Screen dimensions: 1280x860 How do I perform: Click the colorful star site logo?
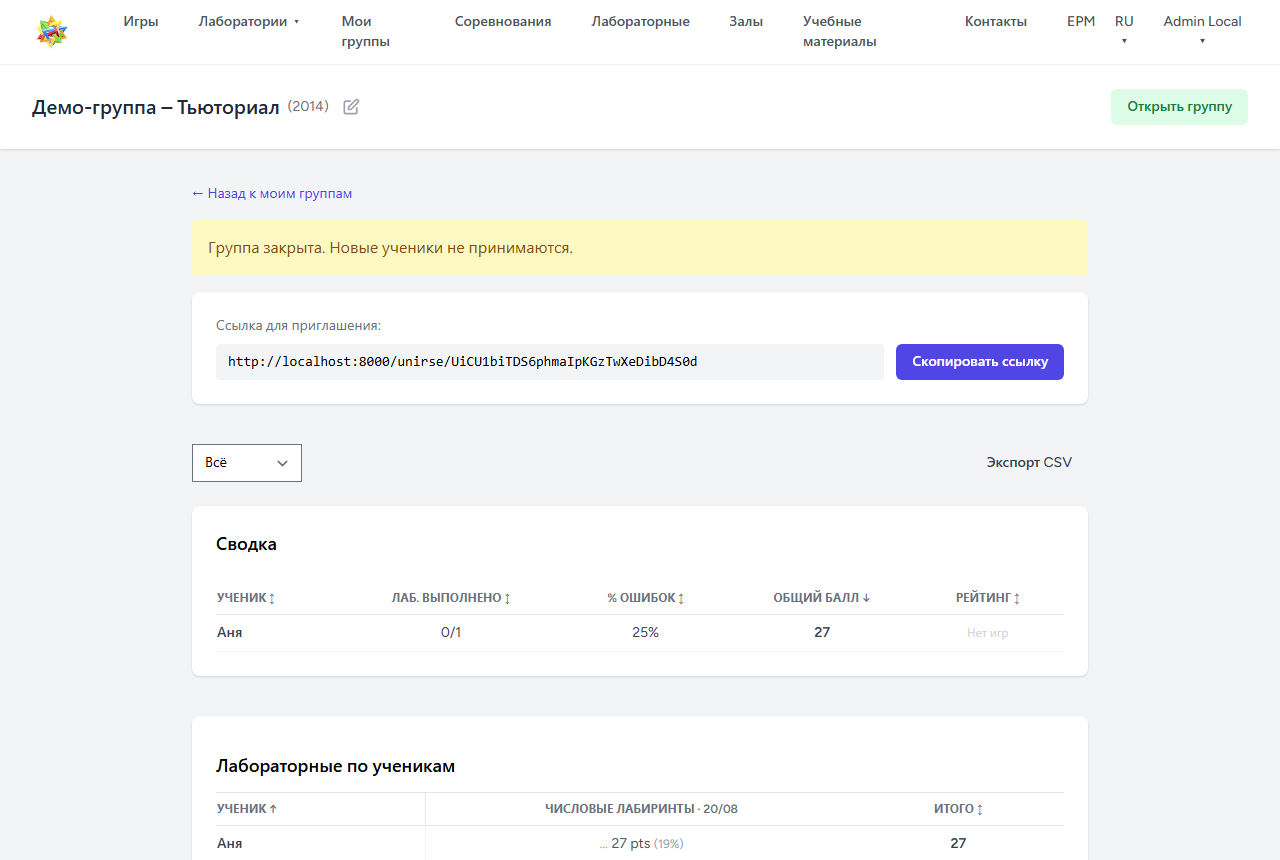52,32
